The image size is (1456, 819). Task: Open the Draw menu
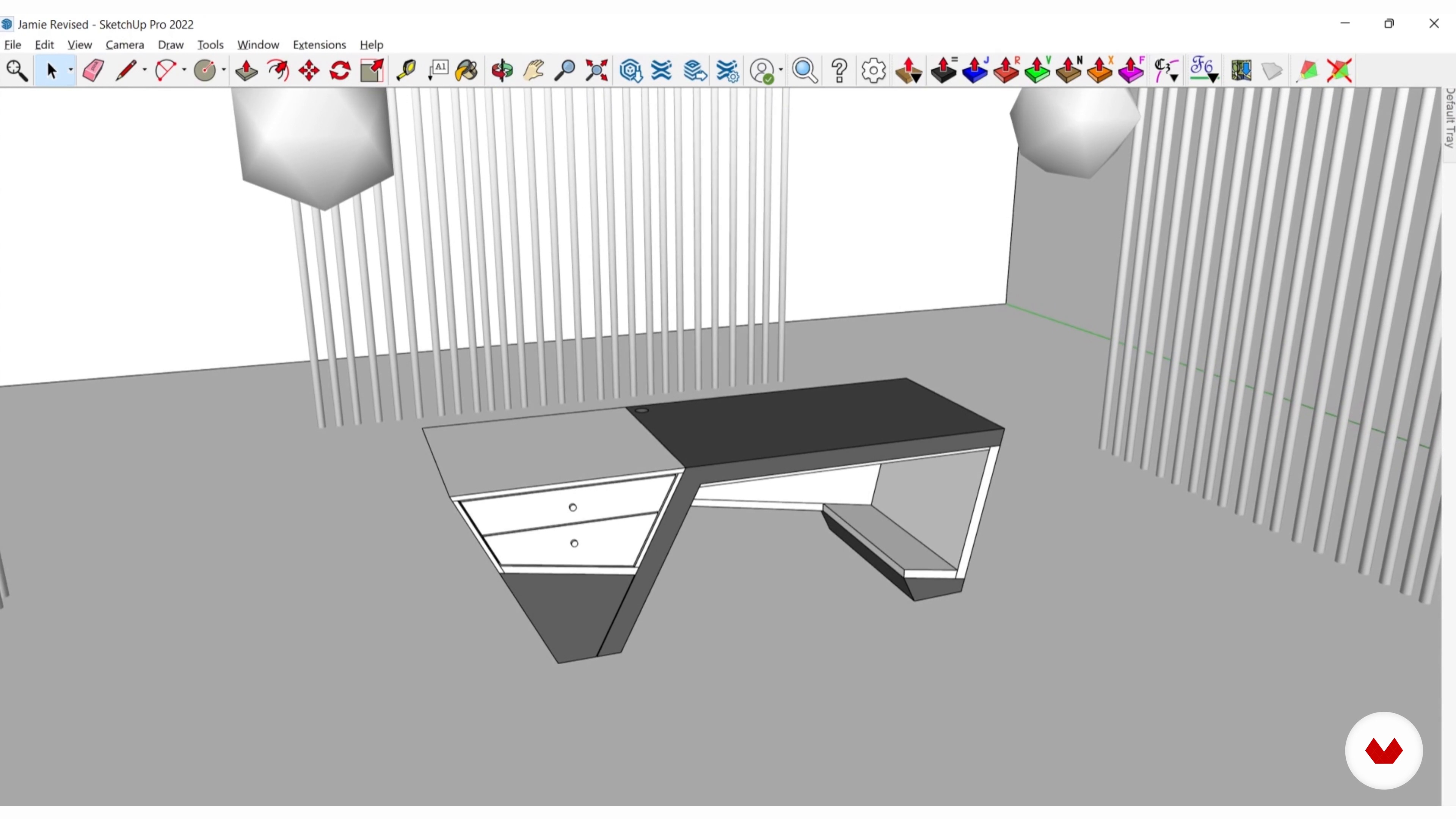171,45
